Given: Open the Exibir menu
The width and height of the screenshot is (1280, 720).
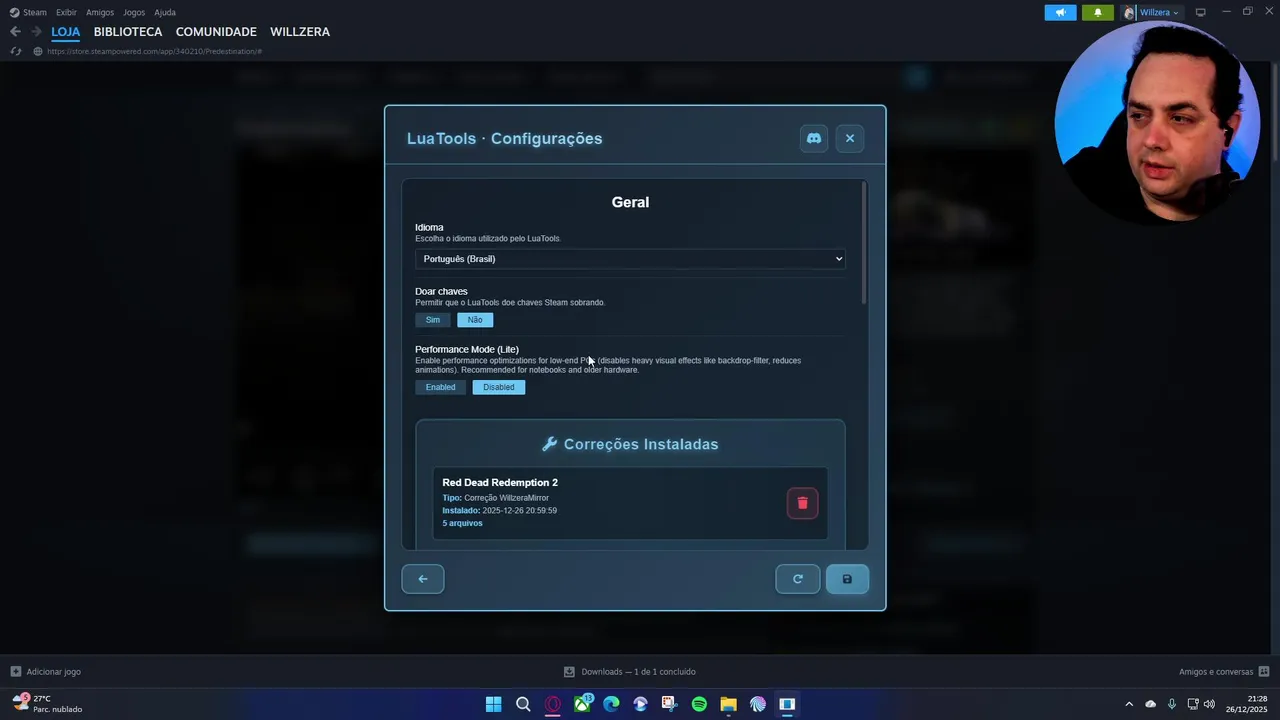Looking at the screenshot, I should [x=66, y=13].
